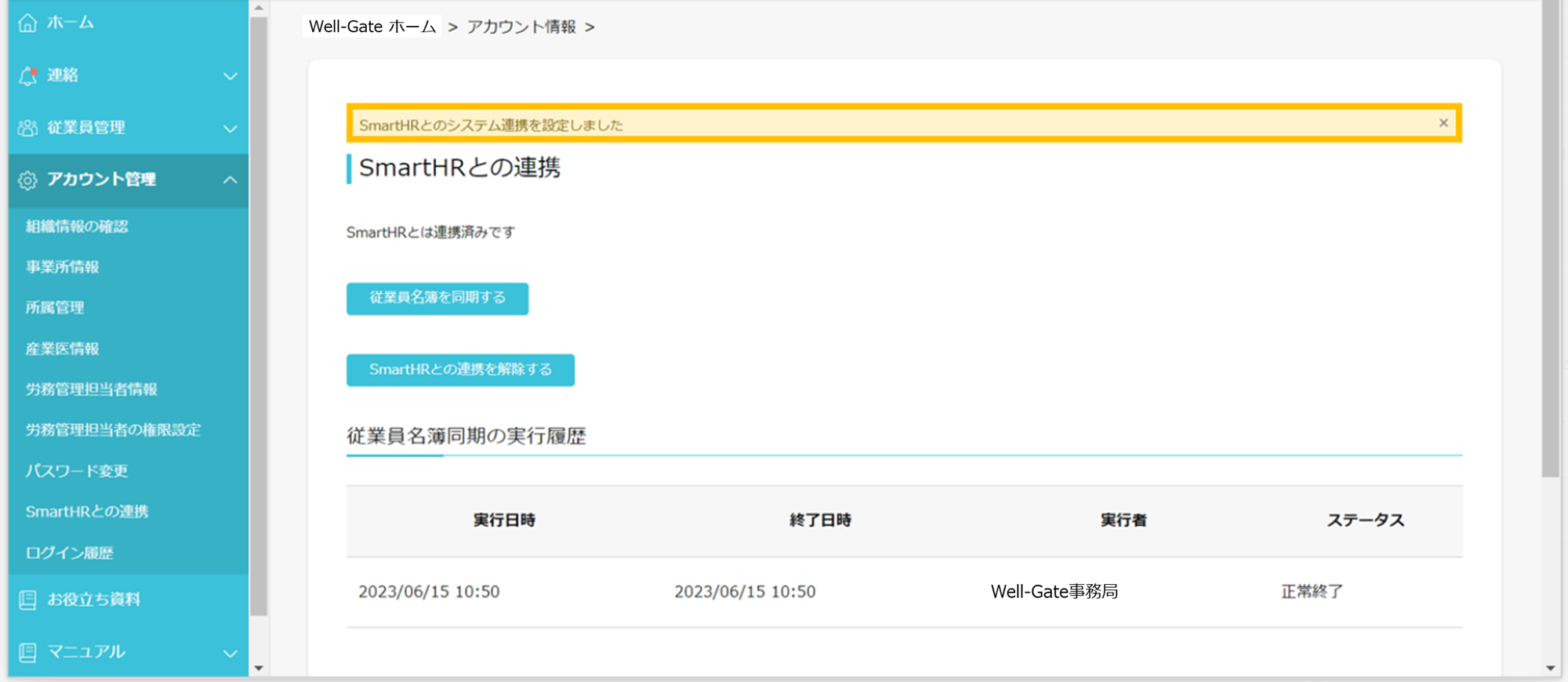
Task: Expand the 連絡 menu chevron
Action: [x=230, y=76]
